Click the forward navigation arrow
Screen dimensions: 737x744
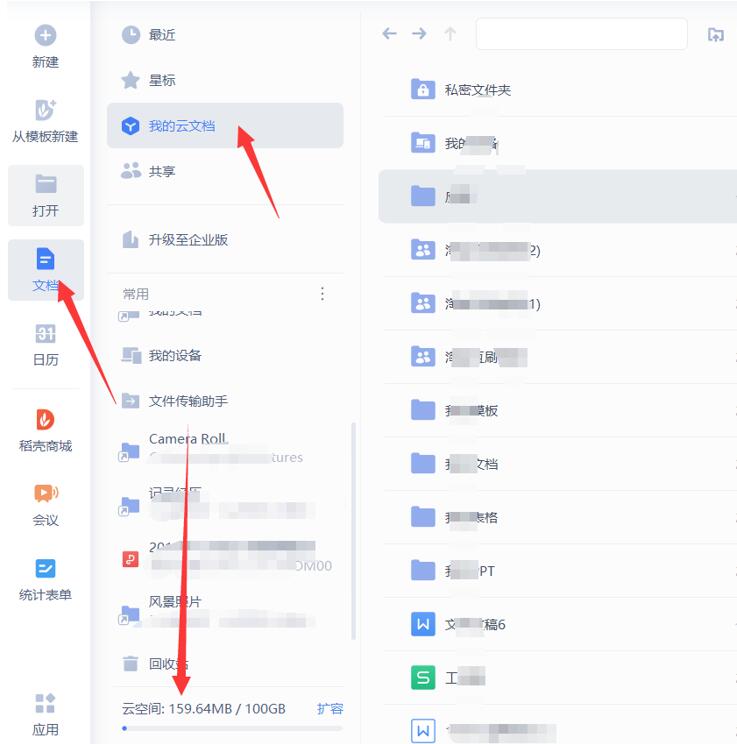click(419, 34)
